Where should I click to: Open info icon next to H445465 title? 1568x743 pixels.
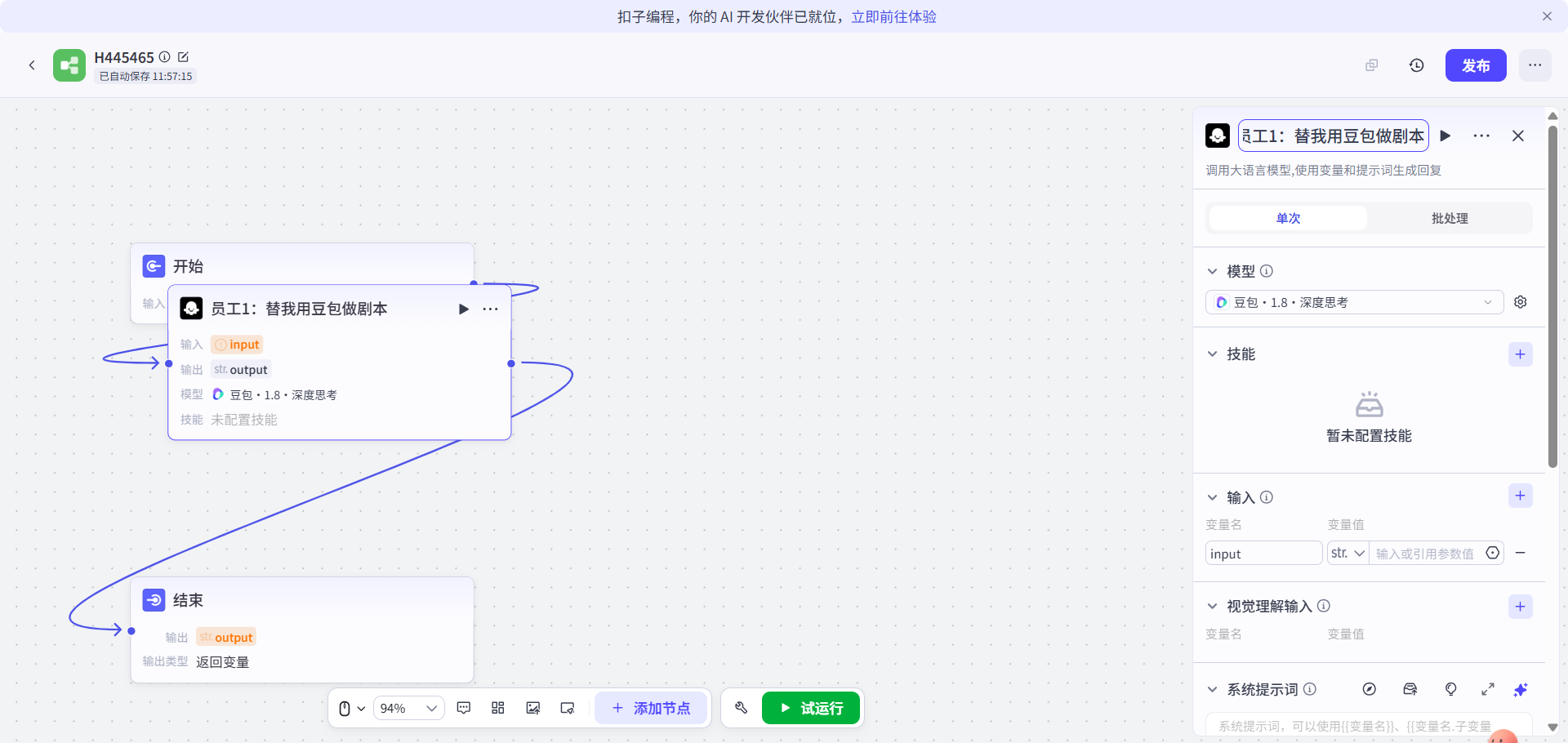point(165,57)
